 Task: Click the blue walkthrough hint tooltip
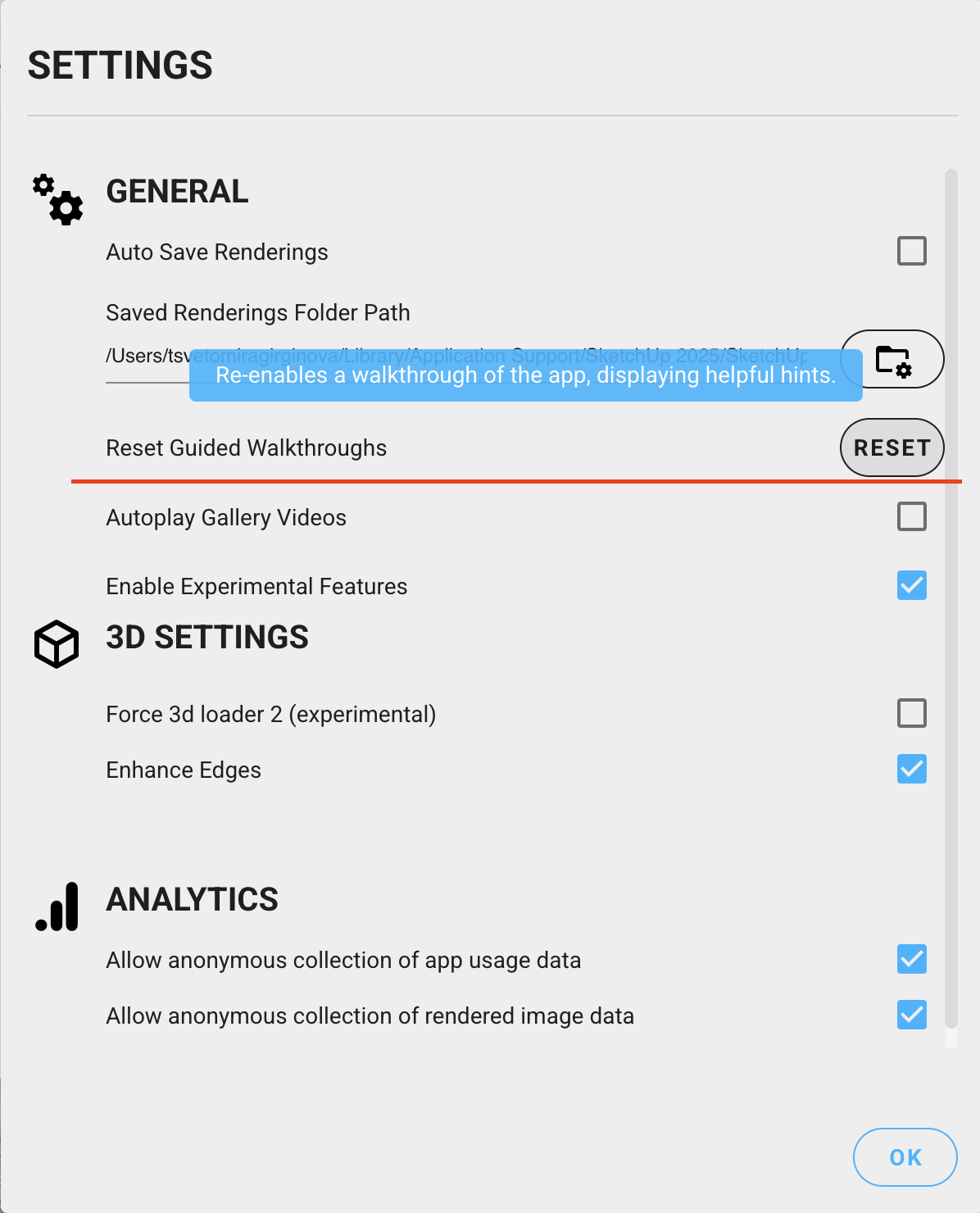[526, 375]
